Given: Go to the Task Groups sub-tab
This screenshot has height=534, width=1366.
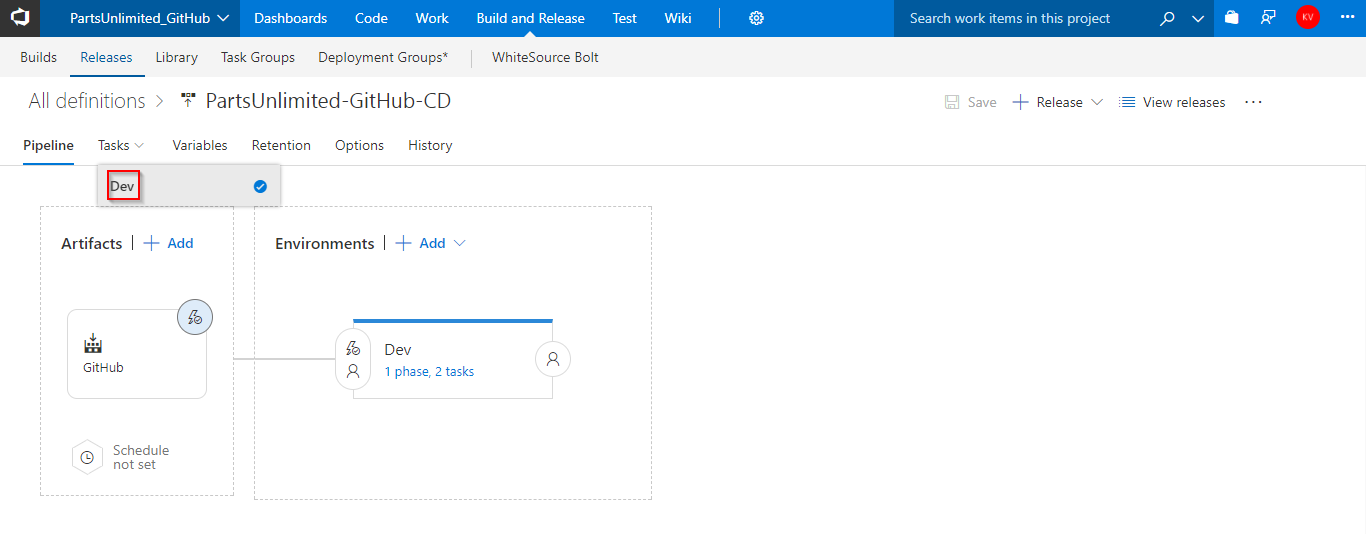Looking at the screenshot, I should click(x=258, y=57).
